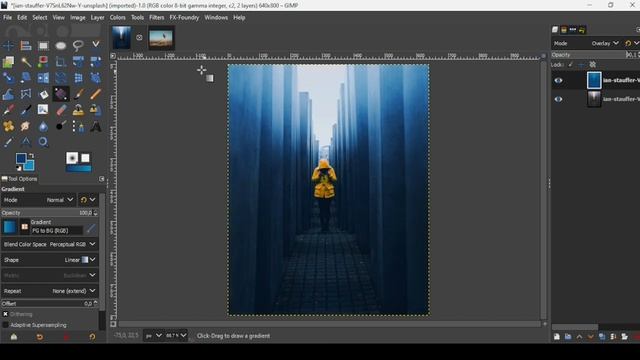Select the Zoom magnifier tool
The width and height of the screenshot is (640, 360).
pyautogui.click(x=43, y=142)
